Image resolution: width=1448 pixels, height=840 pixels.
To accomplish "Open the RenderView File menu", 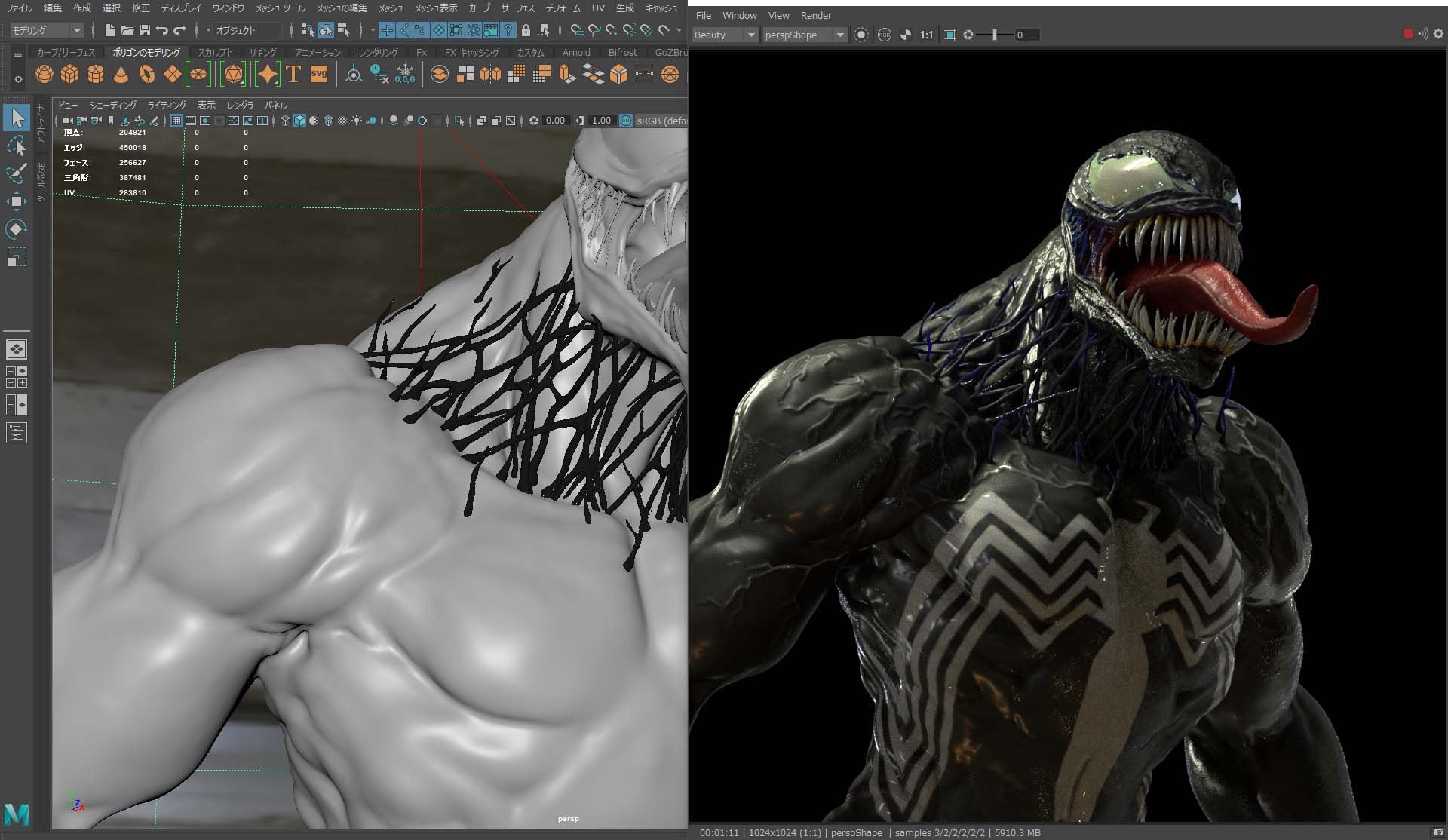I will coord(703,15).
